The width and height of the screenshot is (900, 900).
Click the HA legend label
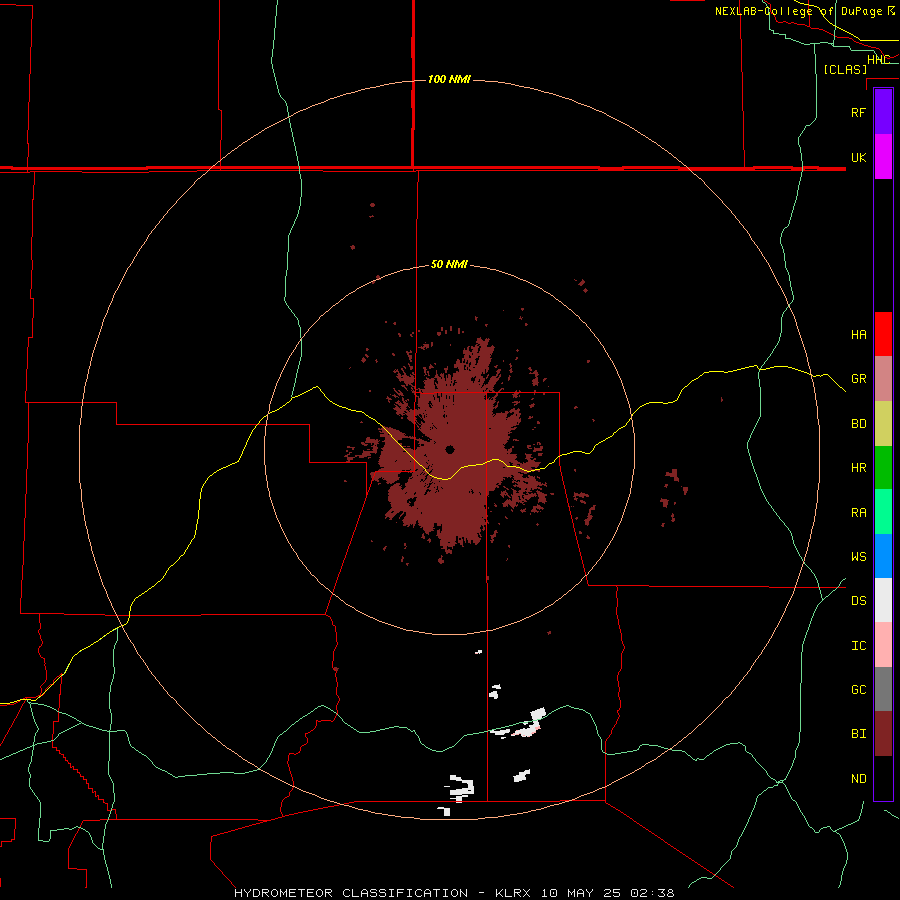(x=858, y=335)
